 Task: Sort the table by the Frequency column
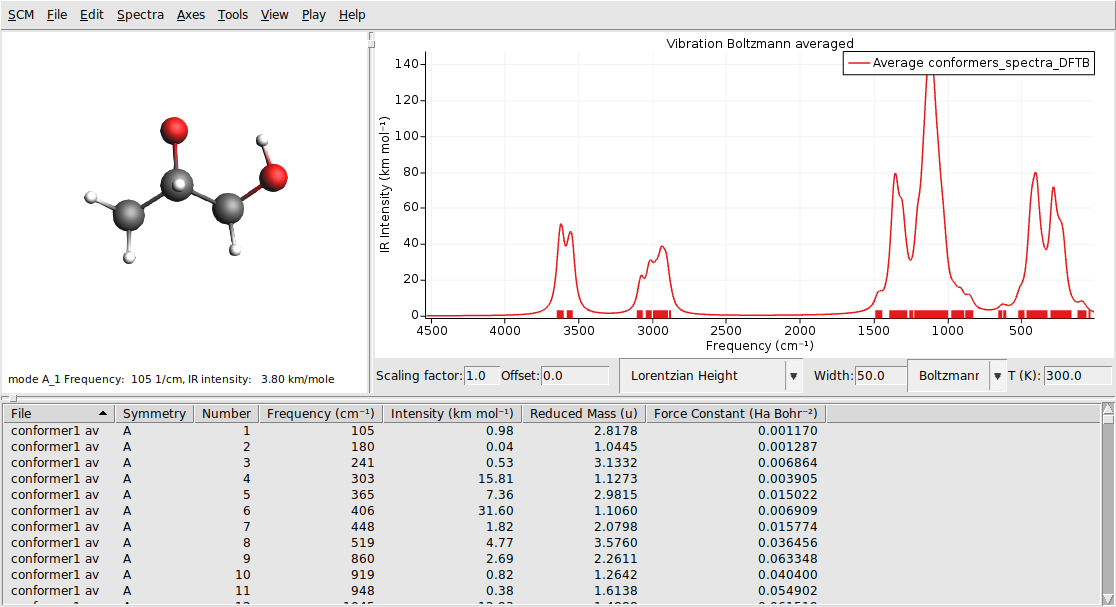tap(320, 413)
